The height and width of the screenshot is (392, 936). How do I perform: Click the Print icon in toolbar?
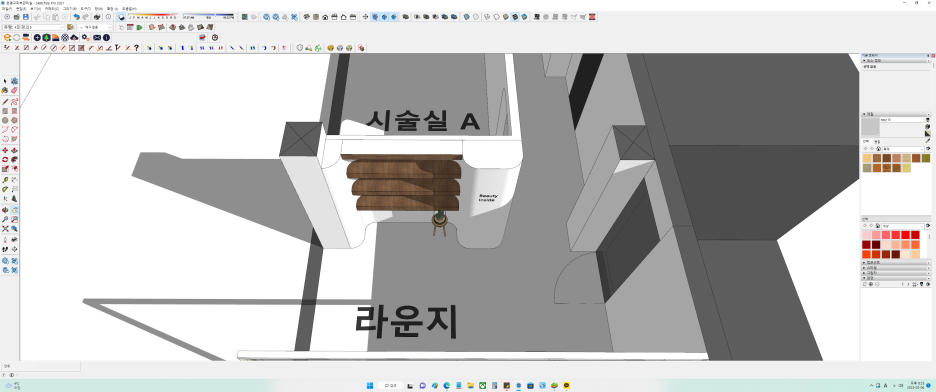(x=96, y=17)
